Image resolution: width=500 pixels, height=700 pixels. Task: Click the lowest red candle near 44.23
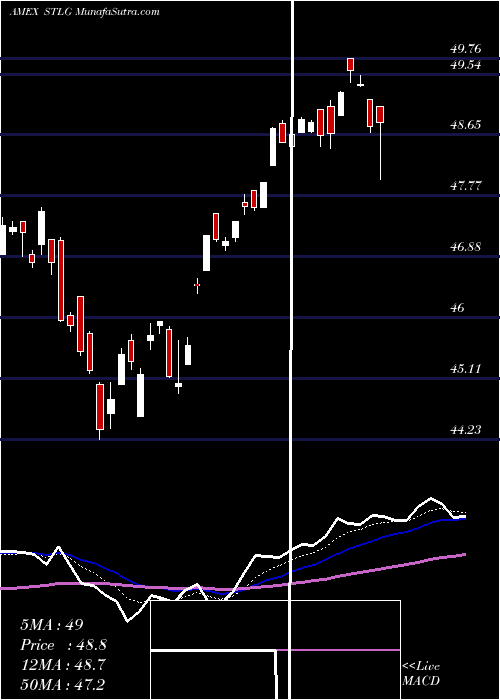tap(100, 411)
